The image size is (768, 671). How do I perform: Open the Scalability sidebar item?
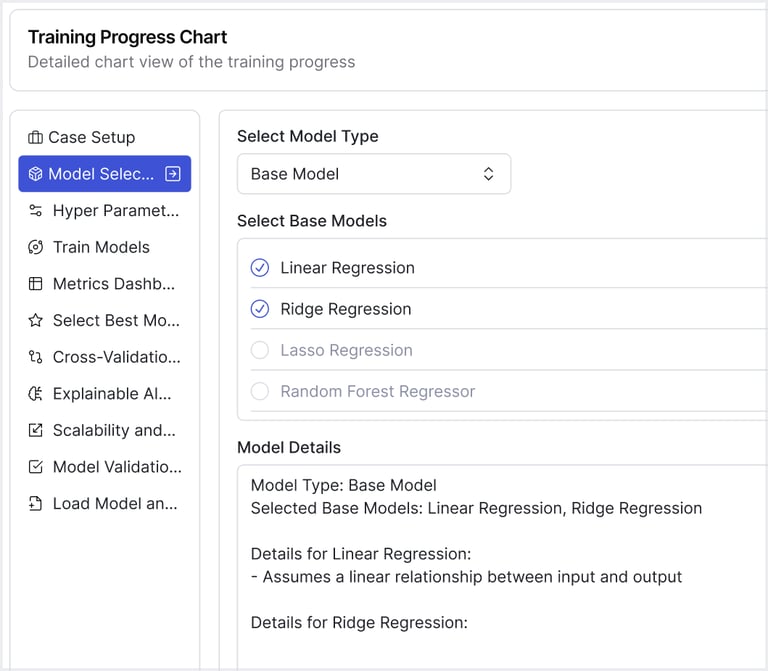(x=115, y=430)
